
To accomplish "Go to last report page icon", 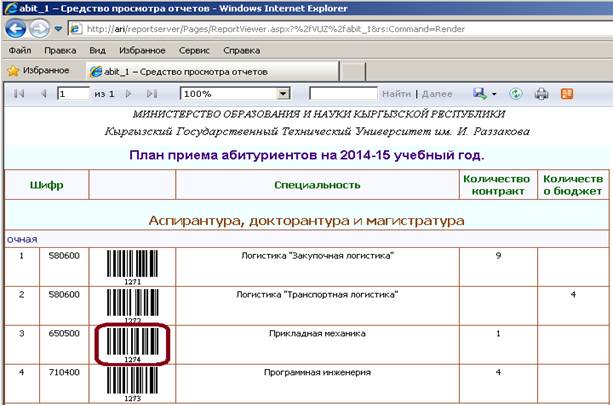I will click(x=152, y=94).
